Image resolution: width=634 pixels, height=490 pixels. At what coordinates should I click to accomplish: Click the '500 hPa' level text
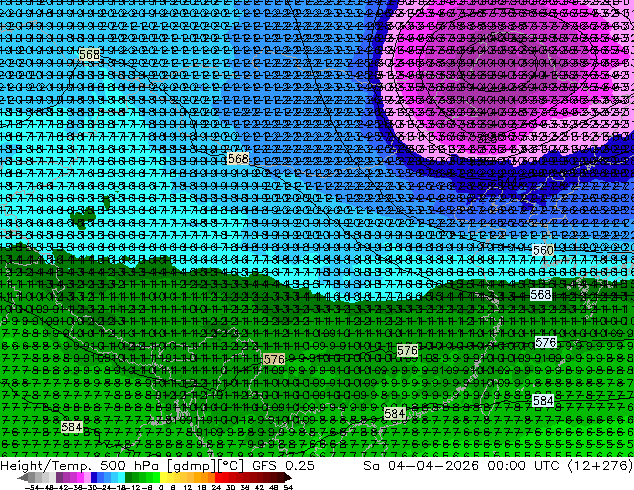(x=131, y=466)
